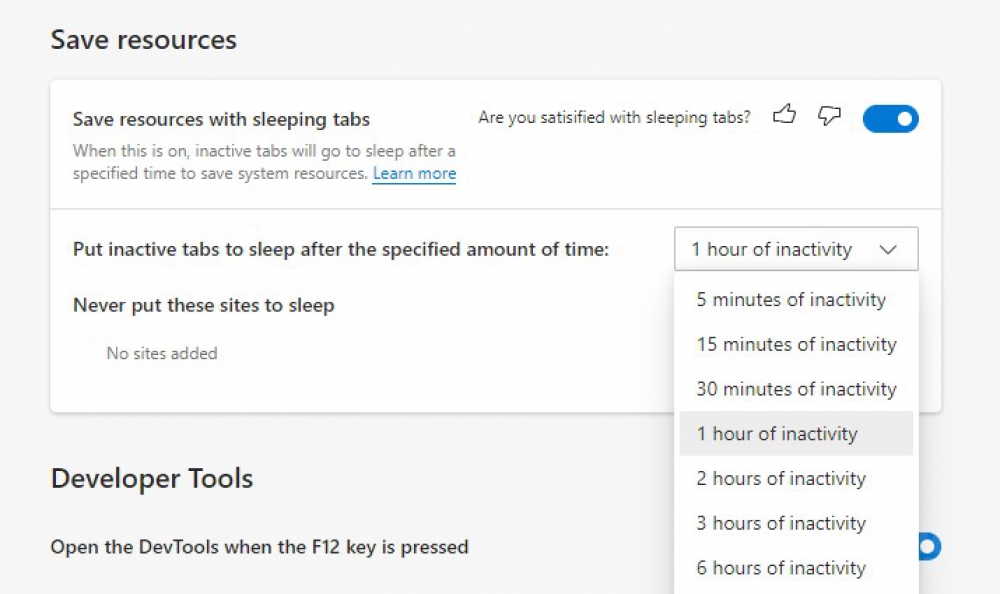Open the Learn more link
This screenshot has height=594, width=1000.
point(415,174)
